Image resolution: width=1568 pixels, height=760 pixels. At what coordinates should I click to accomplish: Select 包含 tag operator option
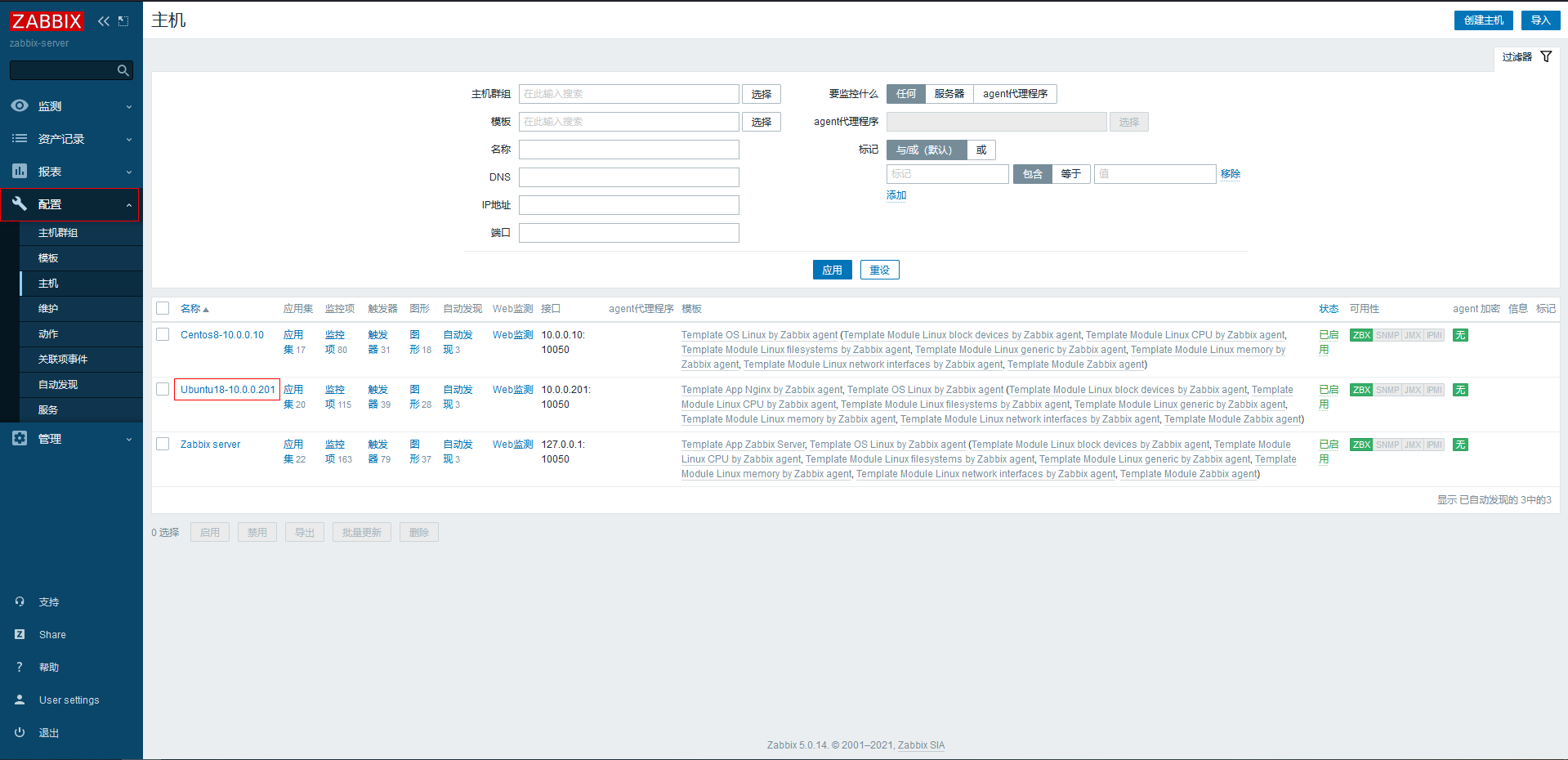click(1033, 174)
